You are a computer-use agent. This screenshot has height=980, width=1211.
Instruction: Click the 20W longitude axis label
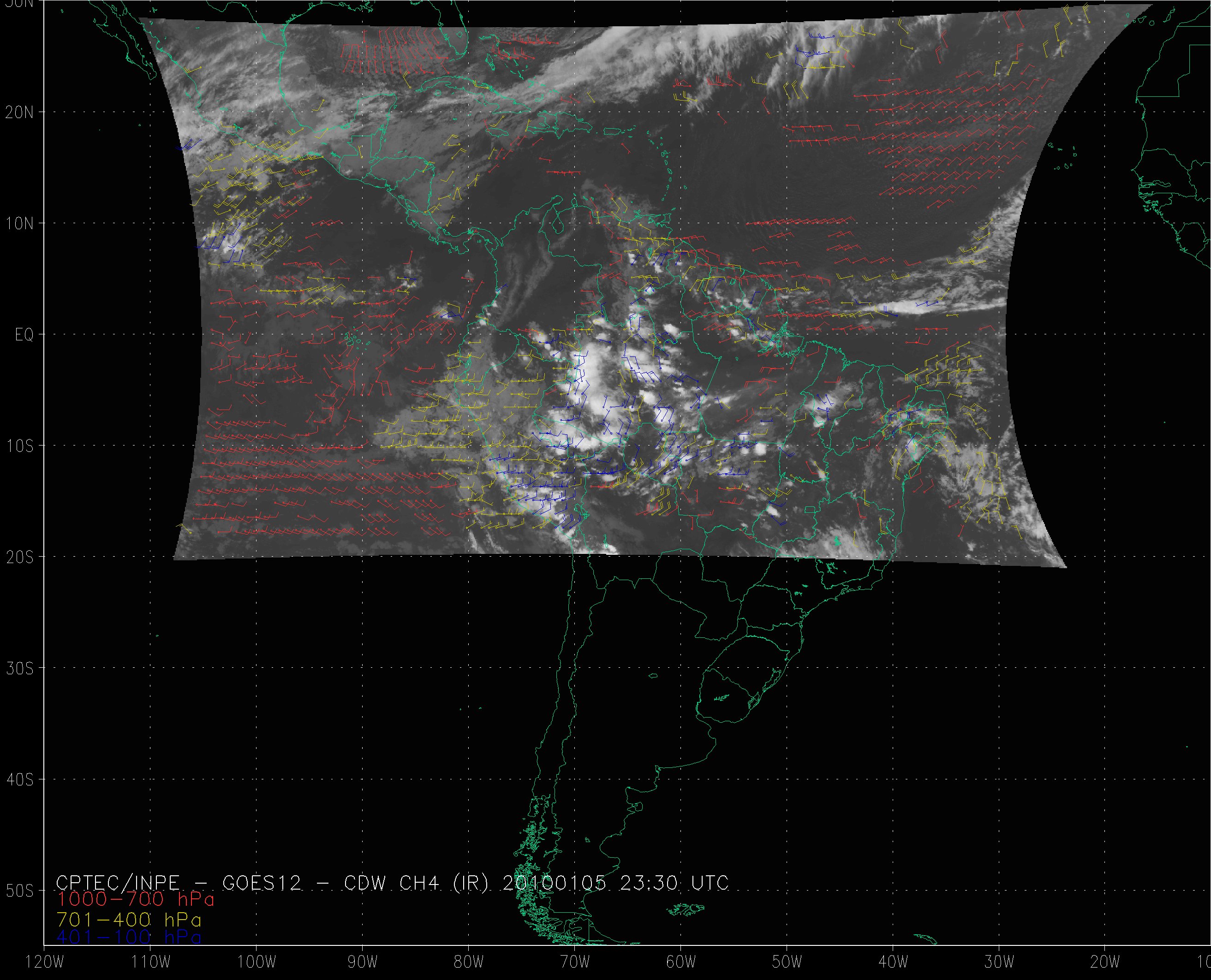tap(1105, 962)
